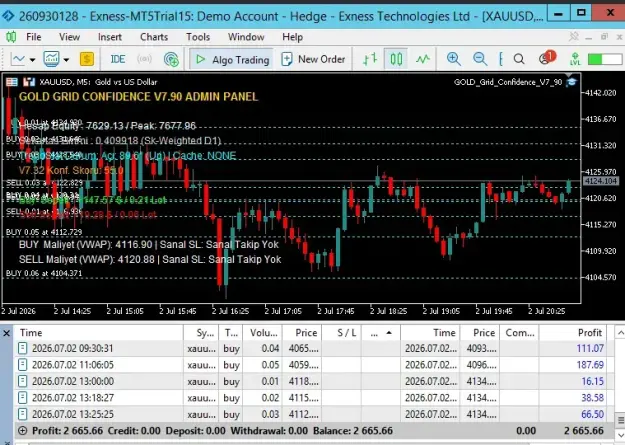Click the BUY 0.05 at 4112.729 order label
The height and width of the screenshot is (445, 625).
44,232
